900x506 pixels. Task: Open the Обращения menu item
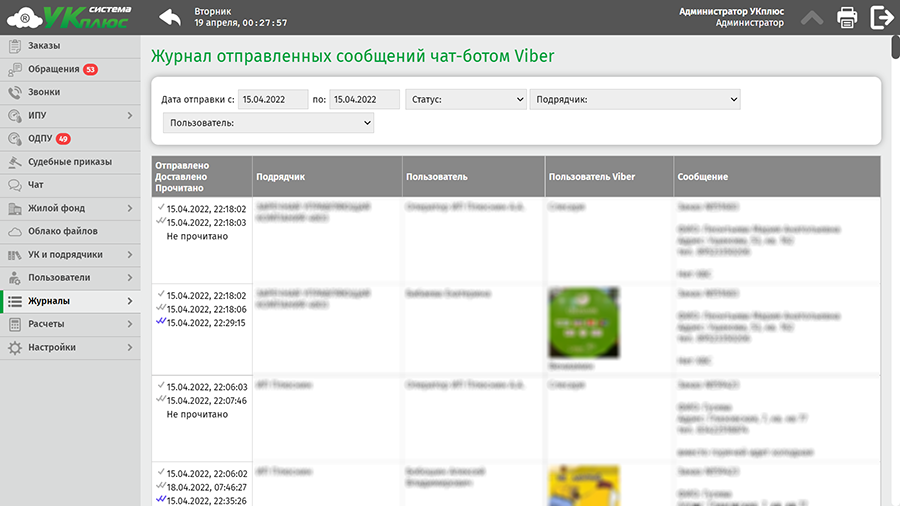(x=70, y=69)
